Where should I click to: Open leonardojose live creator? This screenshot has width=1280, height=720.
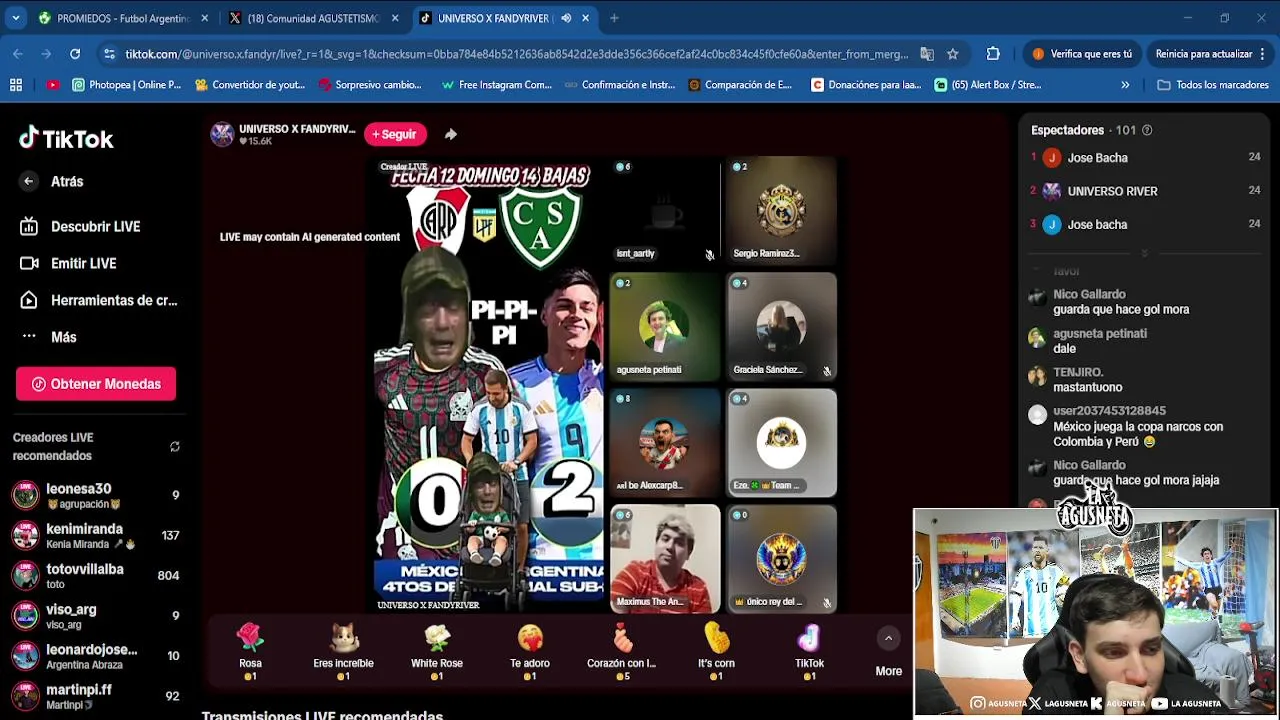click(x=95, y=655)
